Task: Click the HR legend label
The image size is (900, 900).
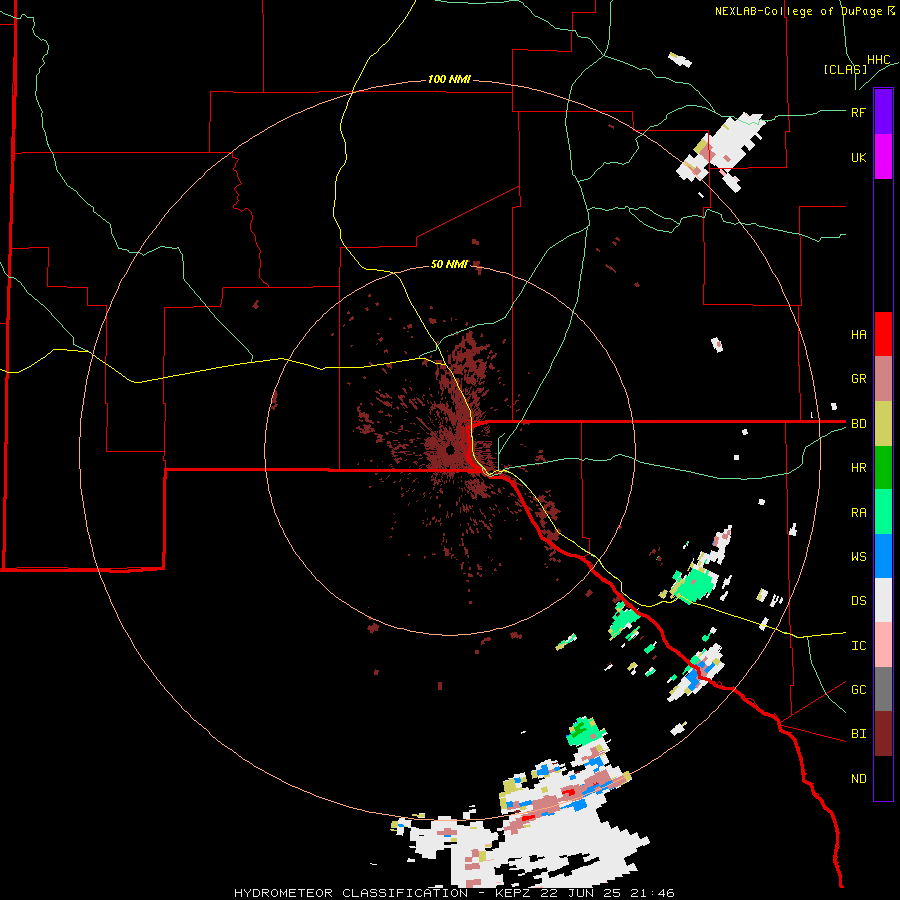Action: click(858, 468)
